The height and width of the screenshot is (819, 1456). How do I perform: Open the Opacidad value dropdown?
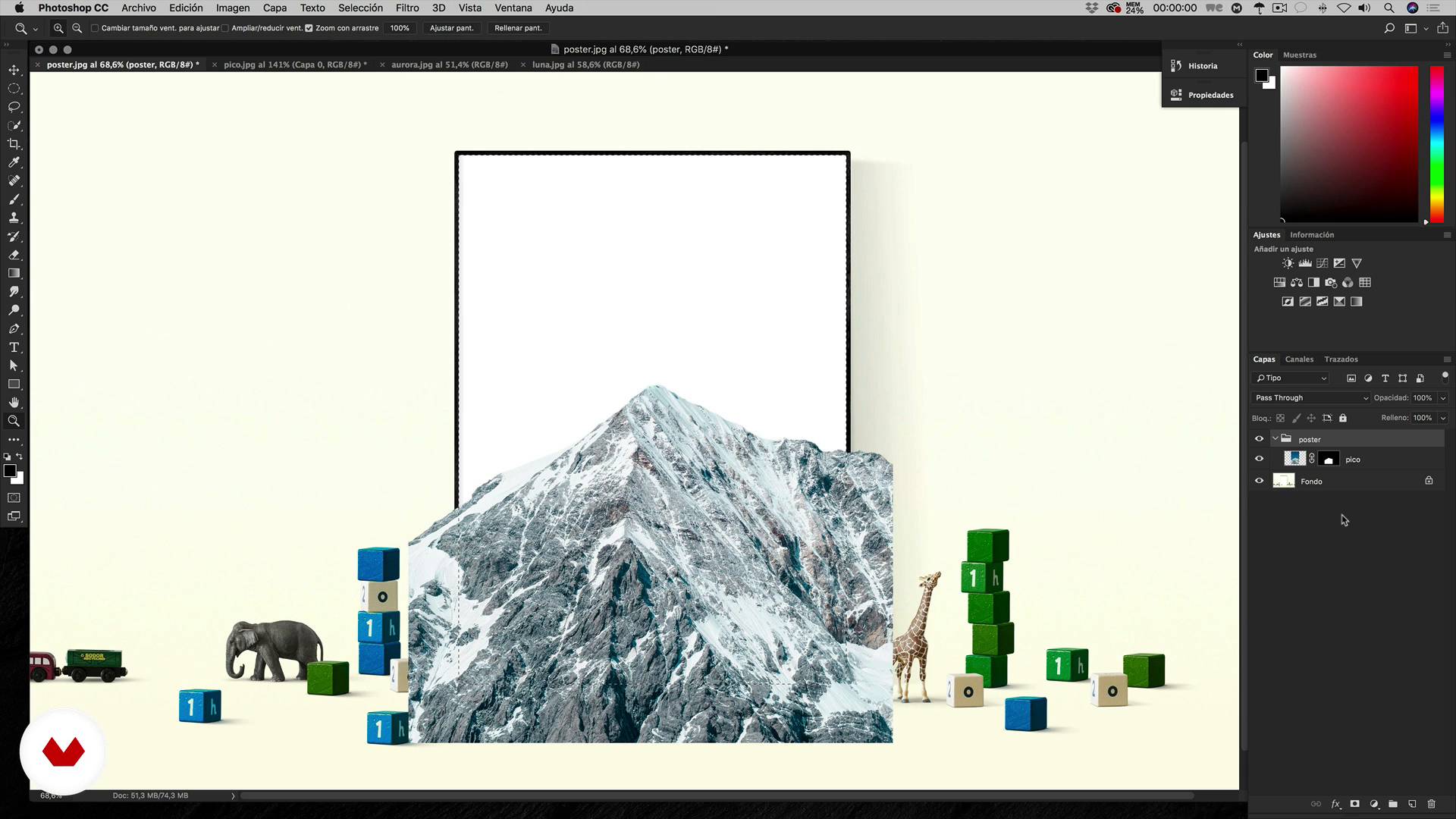click(1443, 398)
